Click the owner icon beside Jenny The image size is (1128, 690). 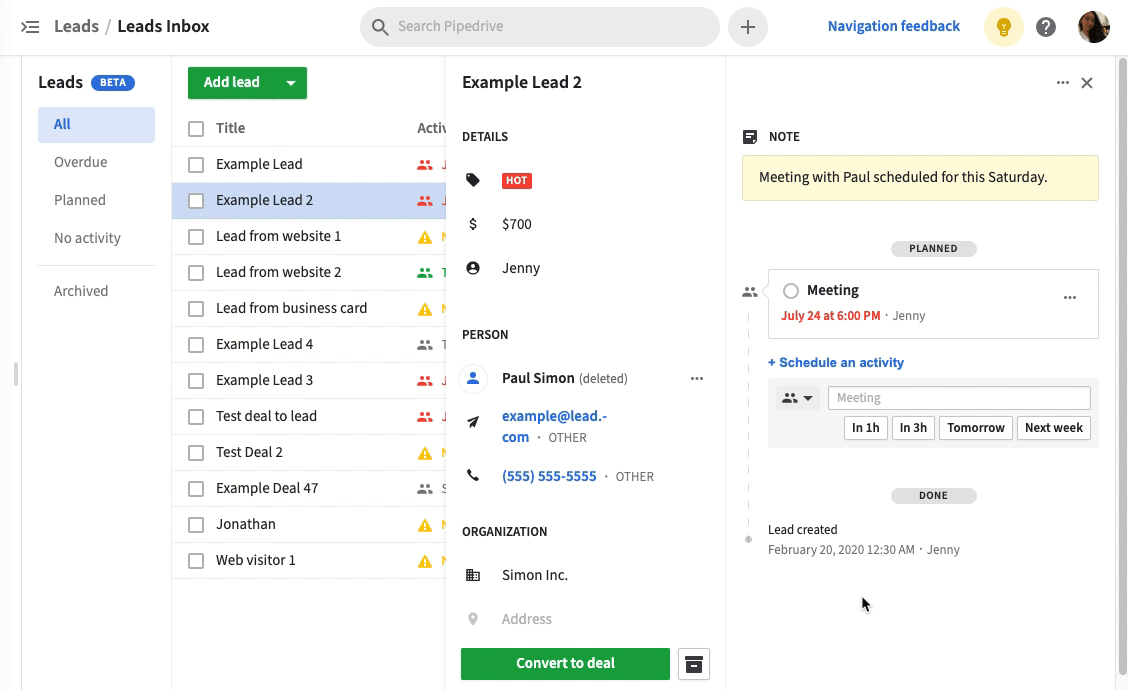pos(473,268)
